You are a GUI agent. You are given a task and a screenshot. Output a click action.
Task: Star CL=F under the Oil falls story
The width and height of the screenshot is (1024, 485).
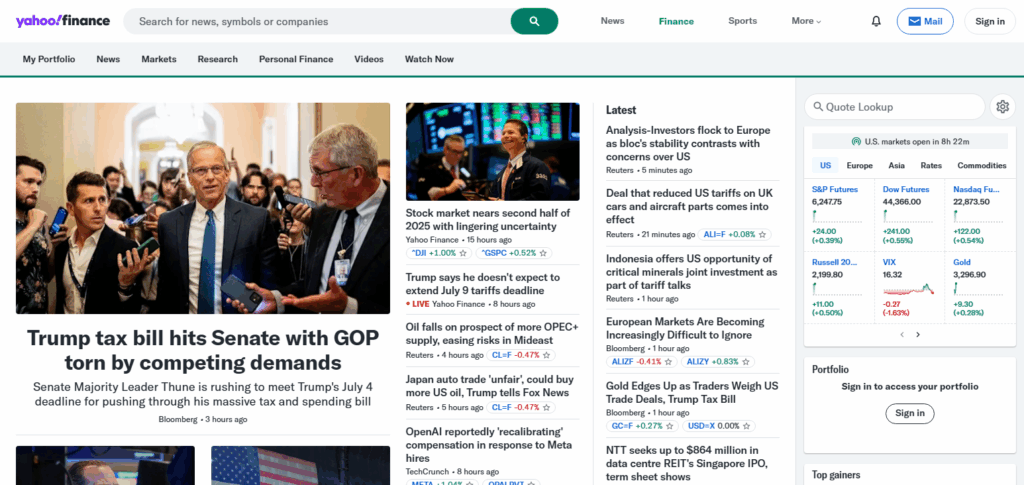click(x=547, y=355)
